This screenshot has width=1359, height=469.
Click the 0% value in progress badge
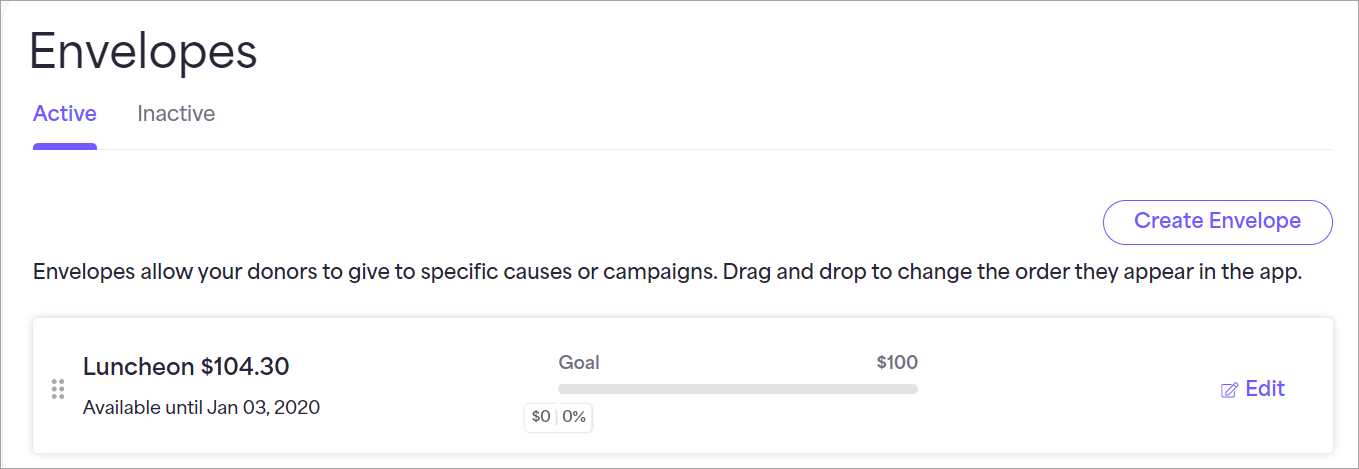[574, 417]
